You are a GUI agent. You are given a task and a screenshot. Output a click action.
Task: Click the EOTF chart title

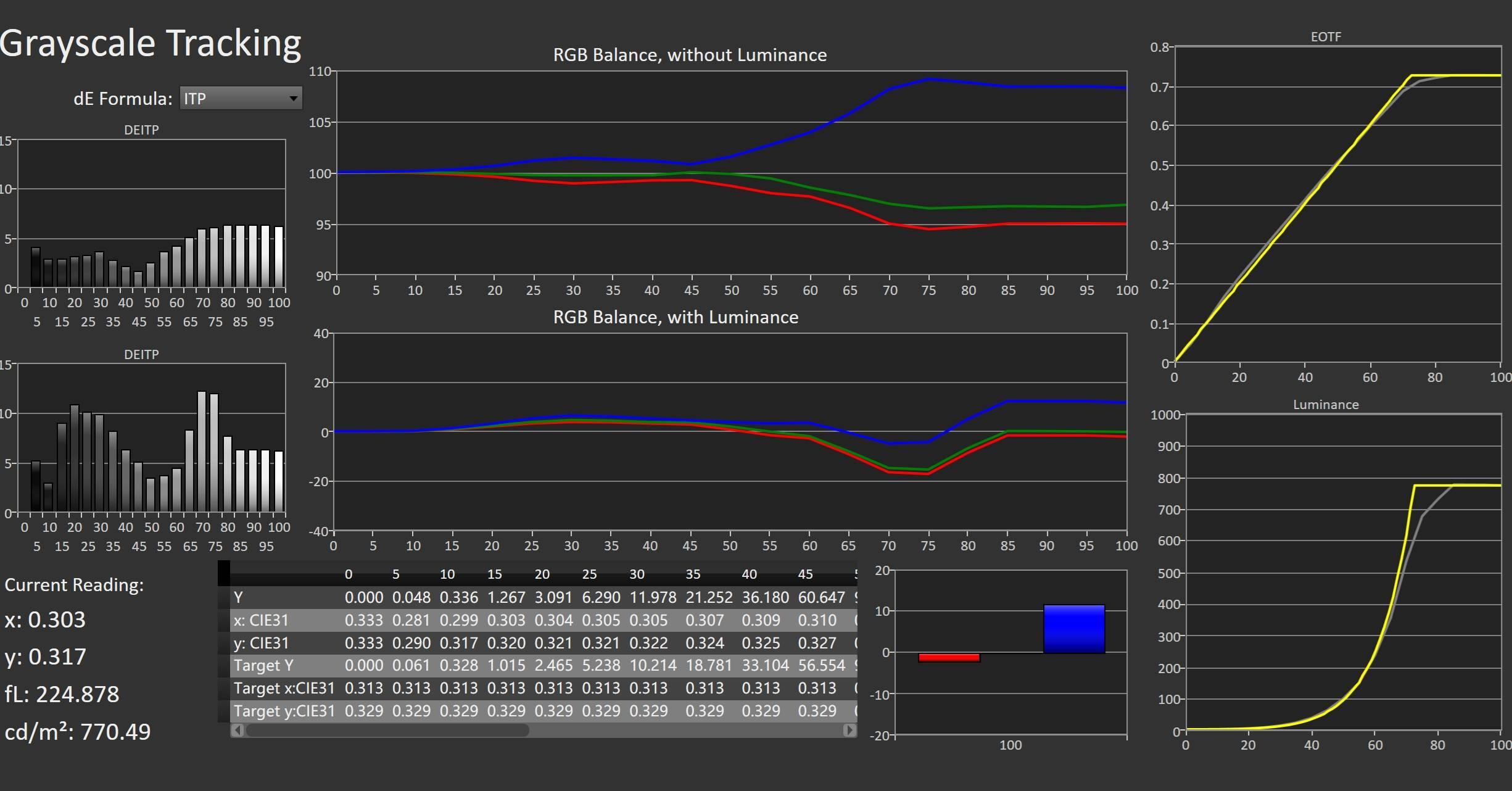pos(1325,37)
